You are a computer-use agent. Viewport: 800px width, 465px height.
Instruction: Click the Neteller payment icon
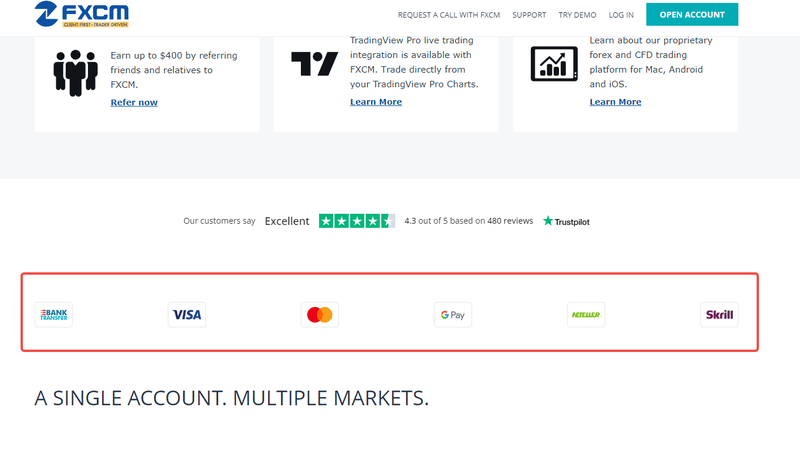[x=585, y=315]
